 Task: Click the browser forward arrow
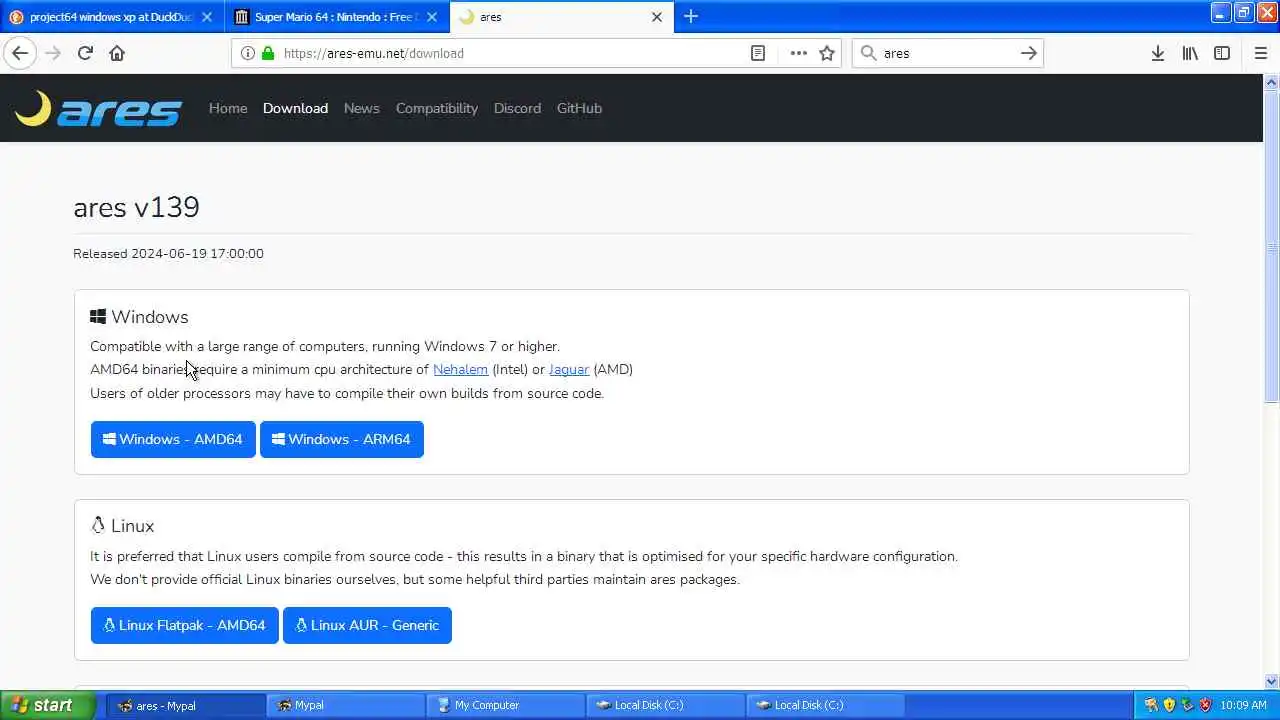(x=53, y=53)
